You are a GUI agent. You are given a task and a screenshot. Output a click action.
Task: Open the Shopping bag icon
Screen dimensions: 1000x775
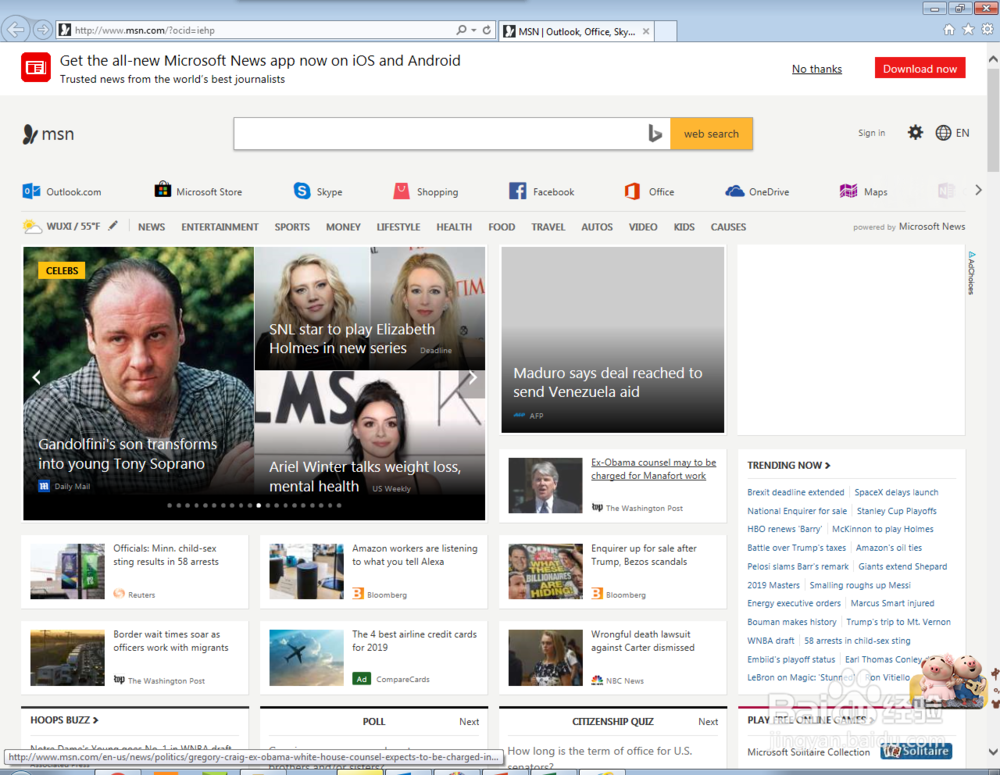pos(401,191)
